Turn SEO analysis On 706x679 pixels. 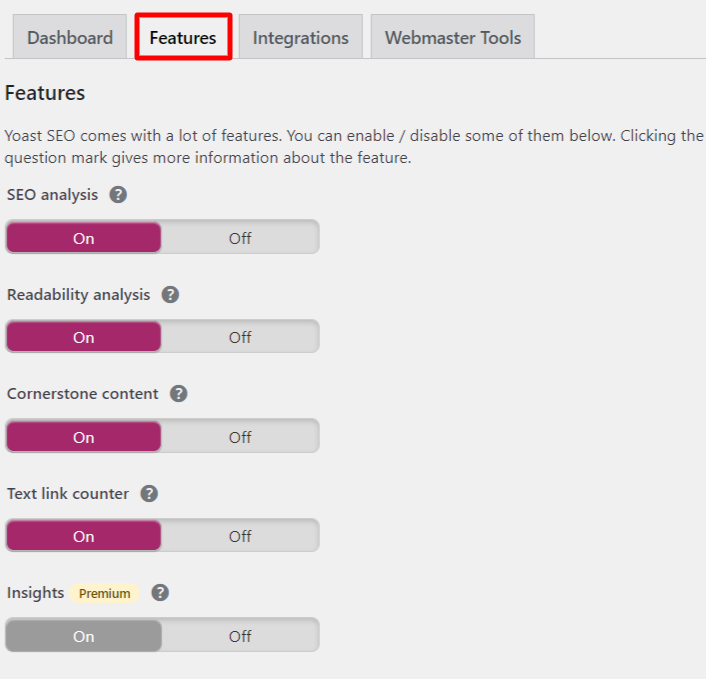click(84, 238)
